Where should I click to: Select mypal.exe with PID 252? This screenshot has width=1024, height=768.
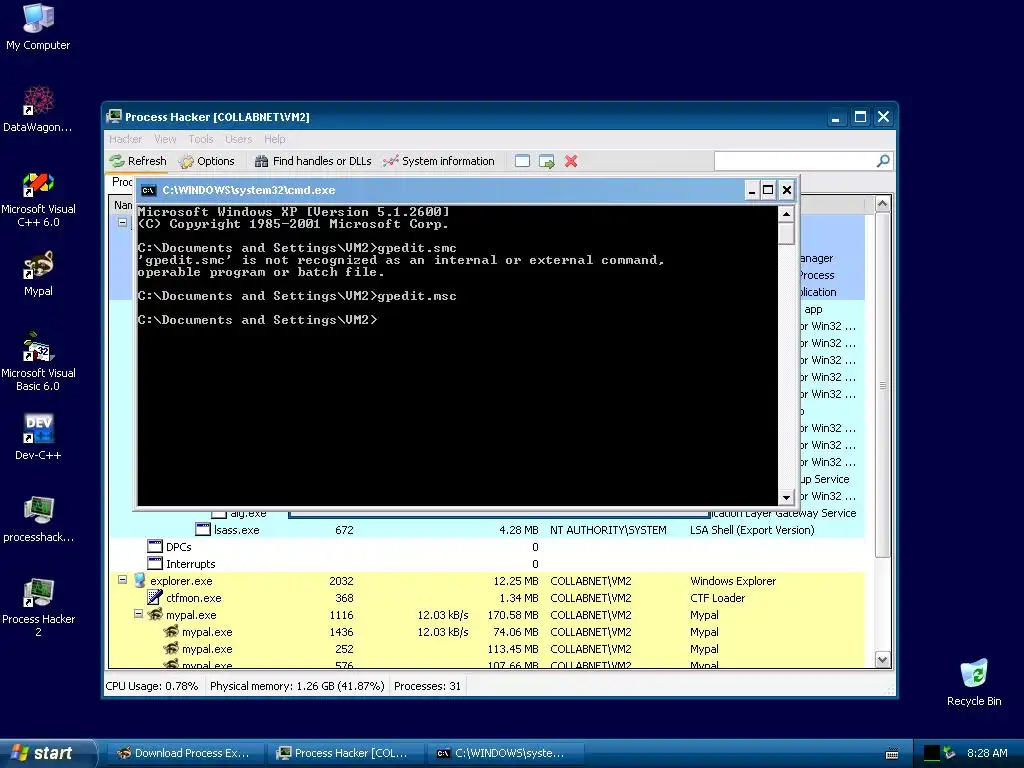pyautogui.click(x=487, y=648)
